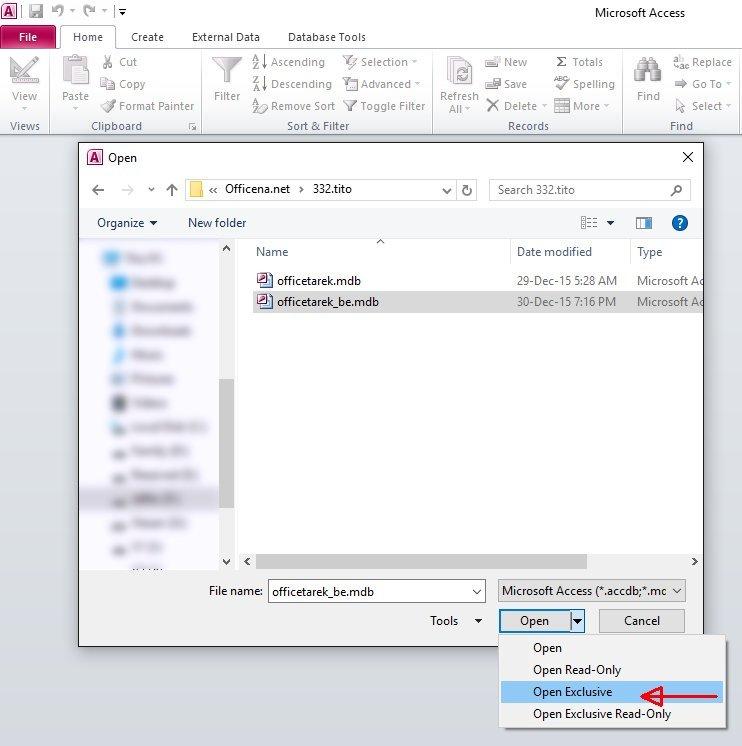Screen dimensions: 742x746
Task: Click the Totals sigma icon
Action: pos(562,62)
